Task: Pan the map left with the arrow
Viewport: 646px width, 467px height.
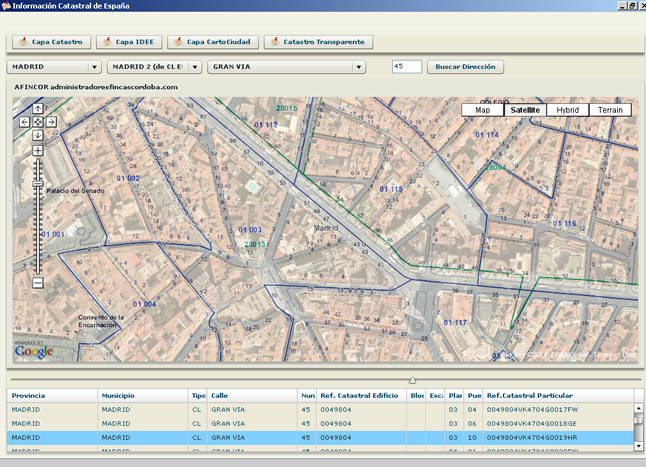Action: click(x=25, y=122)
